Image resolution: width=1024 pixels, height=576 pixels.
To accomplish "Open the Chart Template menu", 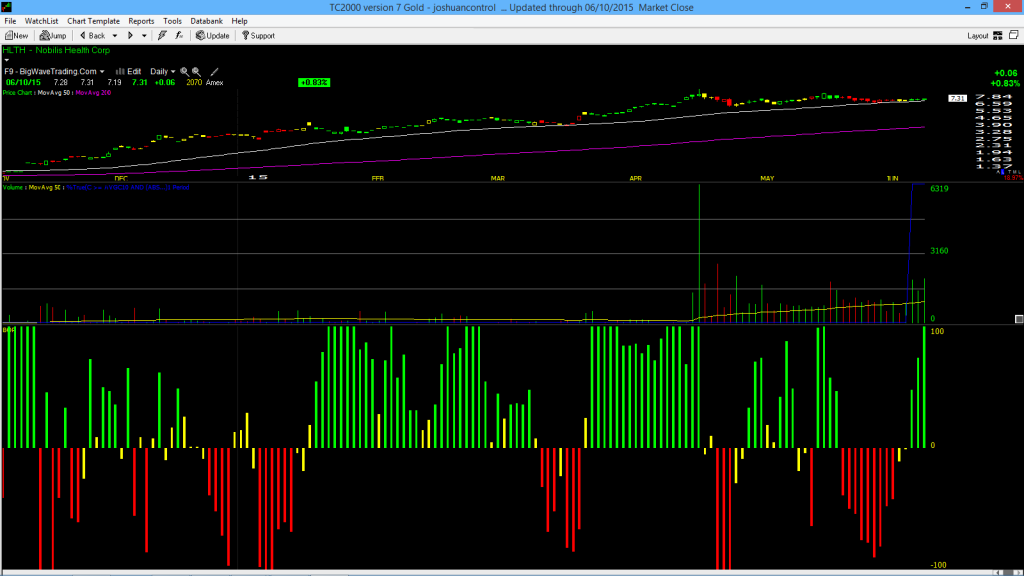I will pyautogui.click(x=93, y=21).
